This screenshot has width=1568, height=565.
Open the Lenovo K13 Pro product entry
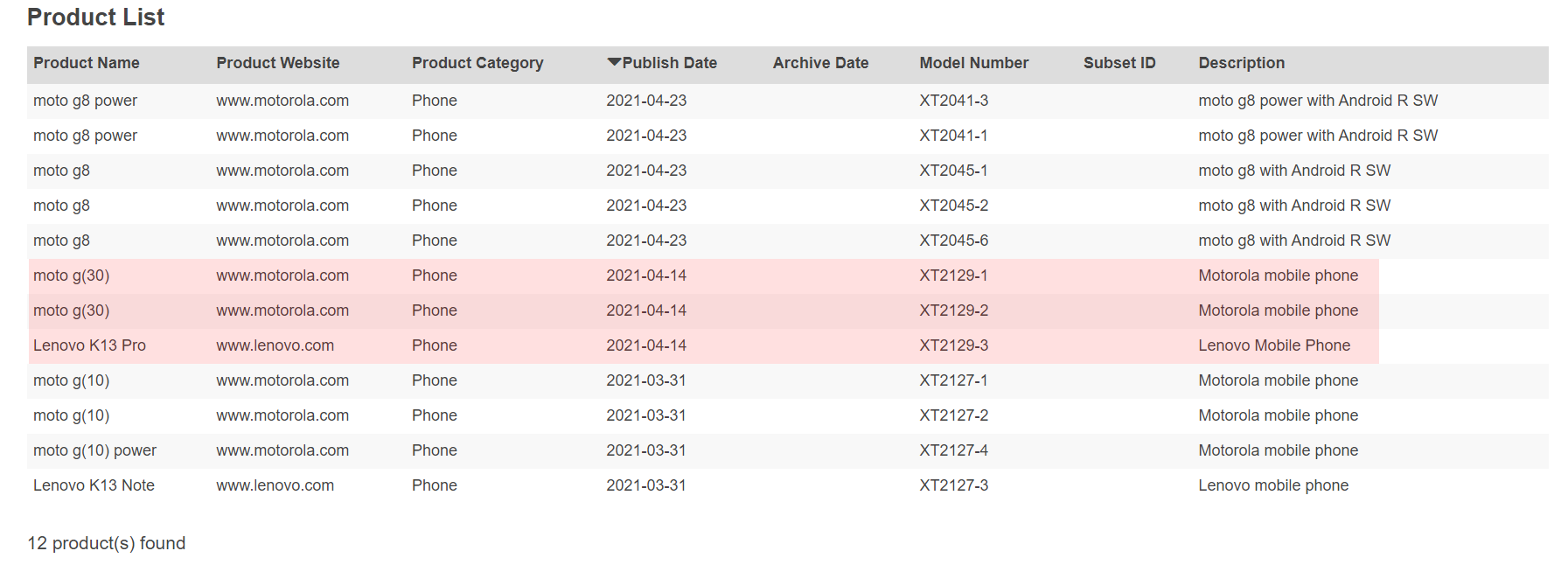(x=89, y=345)
